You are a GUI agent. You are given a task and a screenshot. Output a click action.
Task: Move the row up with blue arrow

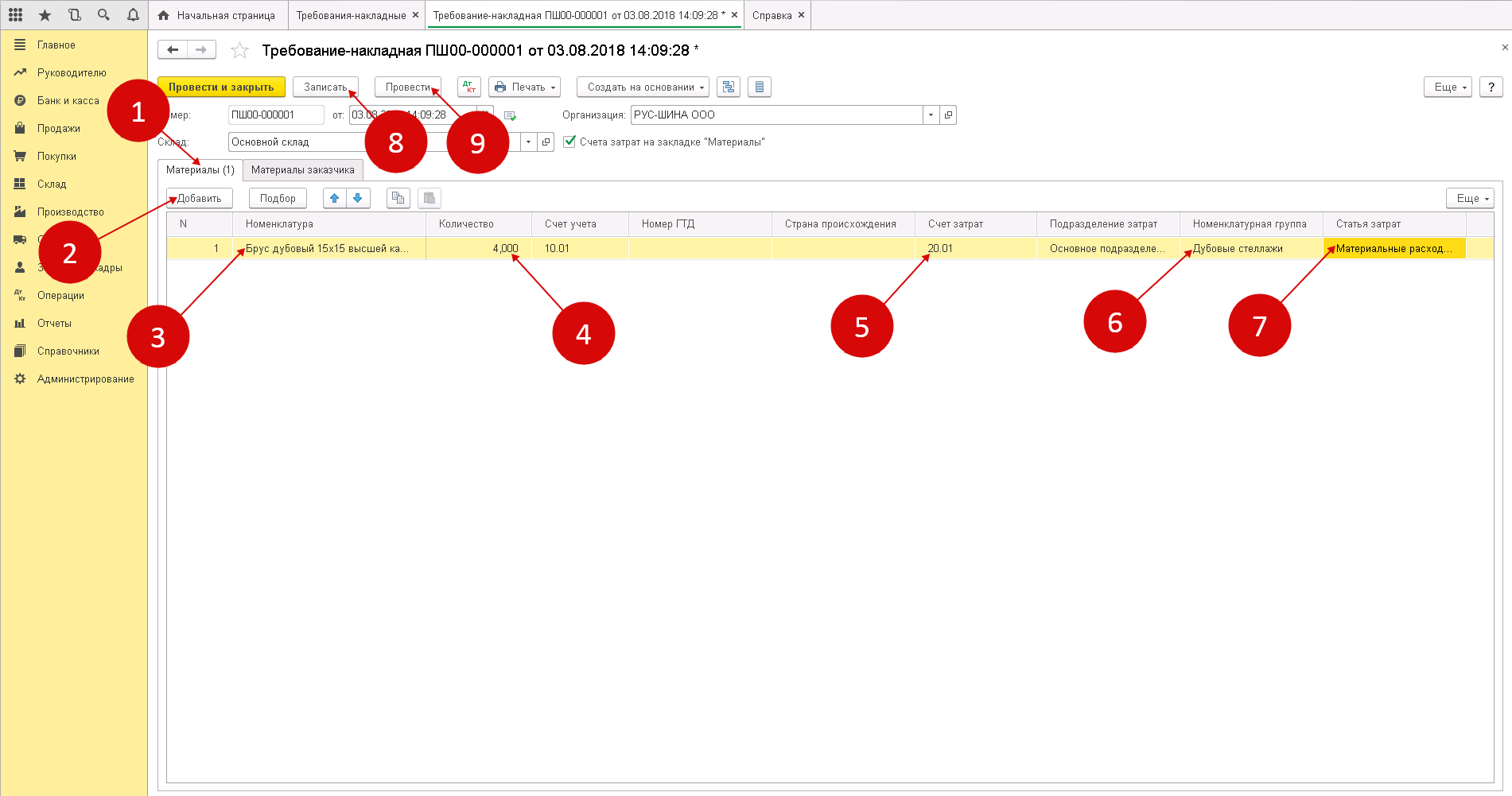pyautogui.click(x=335, y=198)
